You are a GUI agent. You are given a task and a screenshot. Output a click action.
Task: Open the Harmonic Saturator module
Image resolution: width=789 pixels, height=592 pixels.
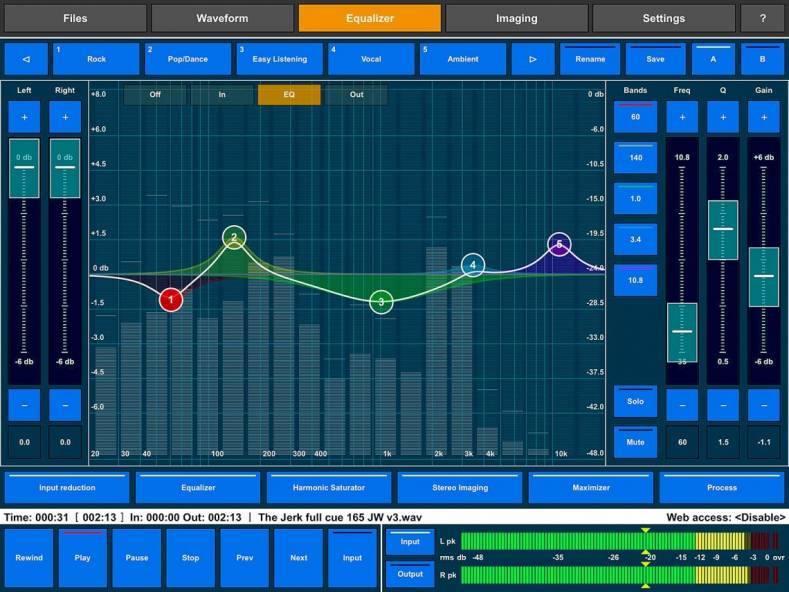click(x=329, y=487)
